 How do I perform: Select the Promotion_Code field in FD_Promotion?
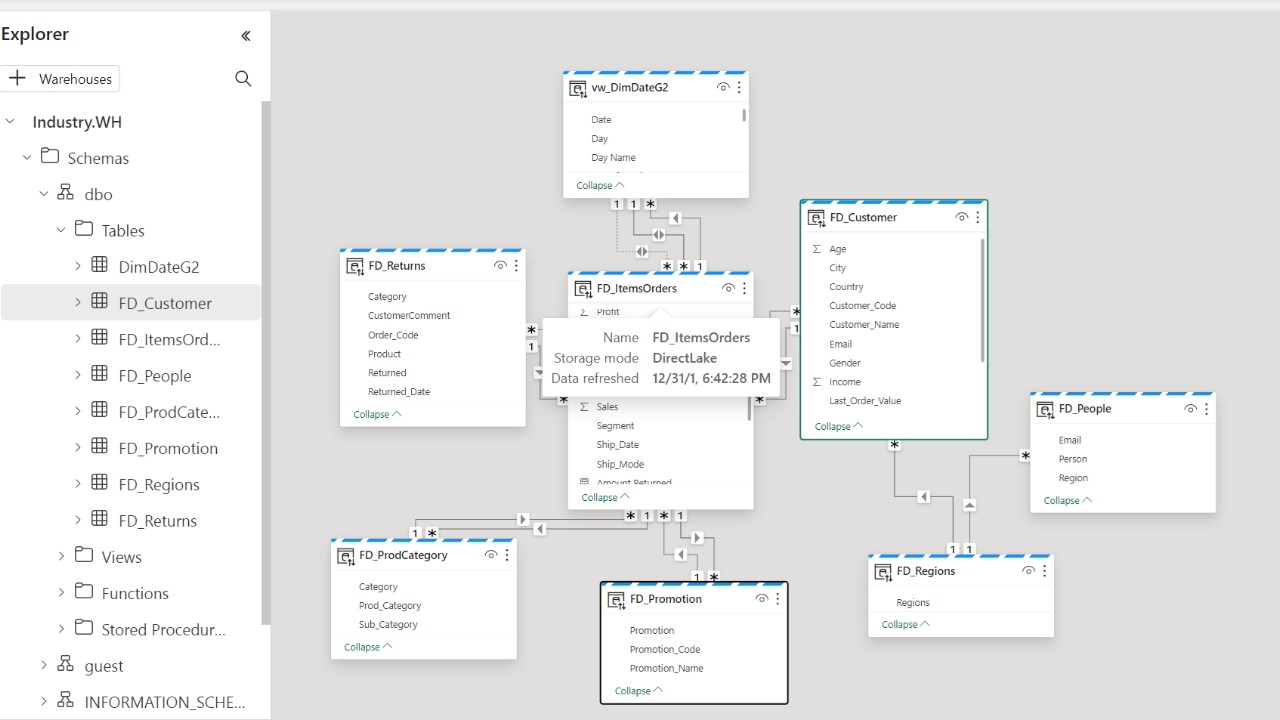click(665, 649)
